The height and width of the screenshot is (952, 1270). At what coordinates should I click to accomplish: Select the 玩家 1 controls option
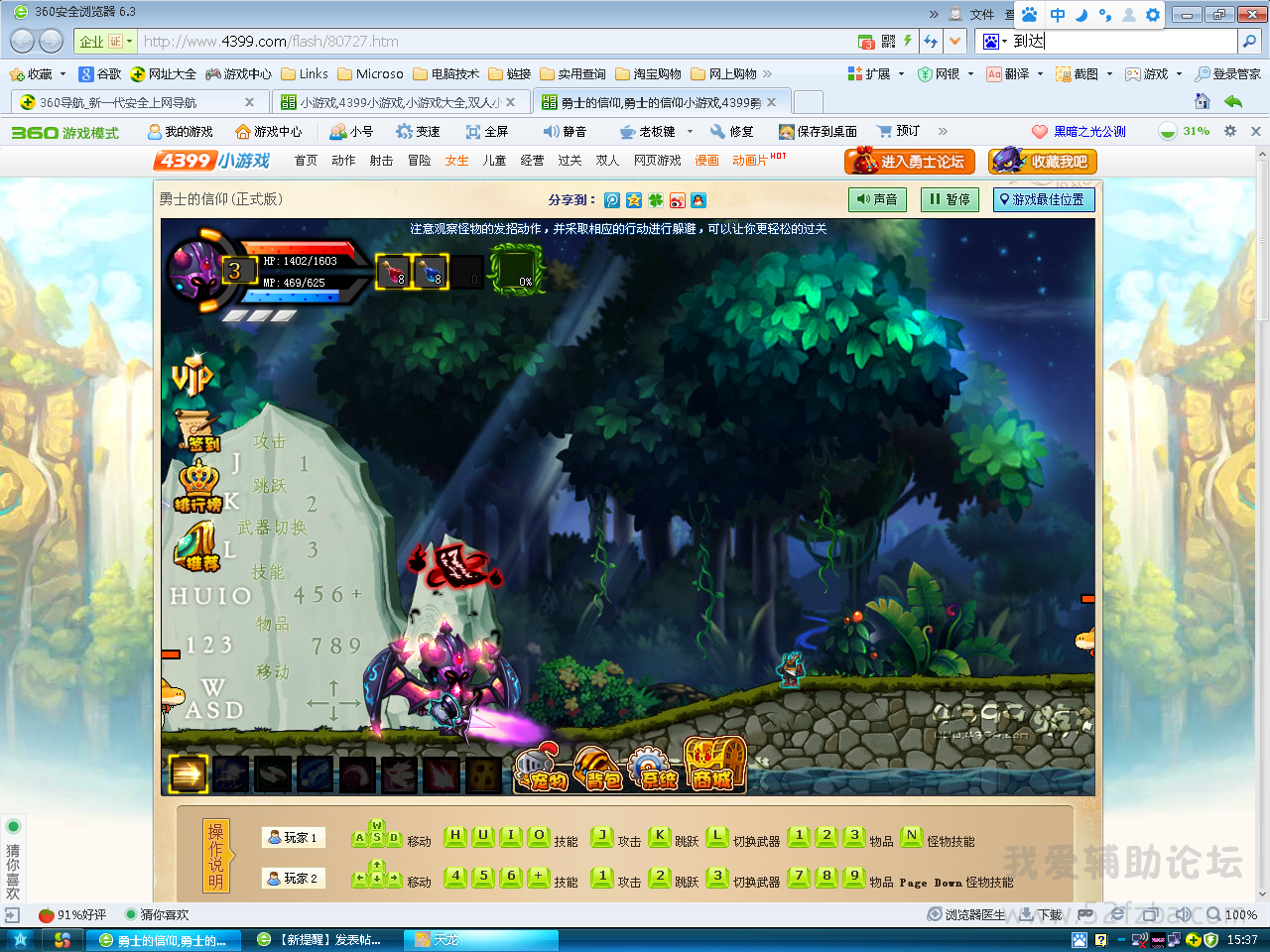294,838
